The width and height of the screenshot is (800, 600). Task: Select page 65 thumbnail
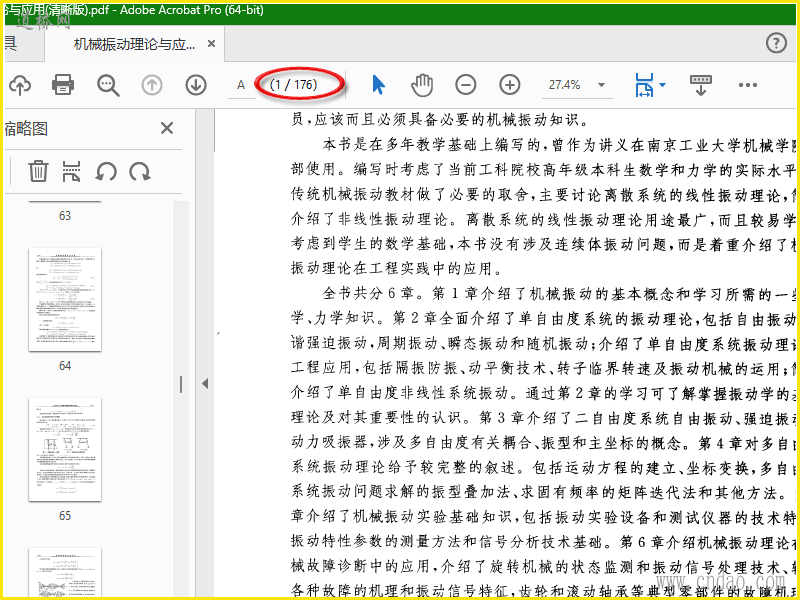click(x=65, y=449)
